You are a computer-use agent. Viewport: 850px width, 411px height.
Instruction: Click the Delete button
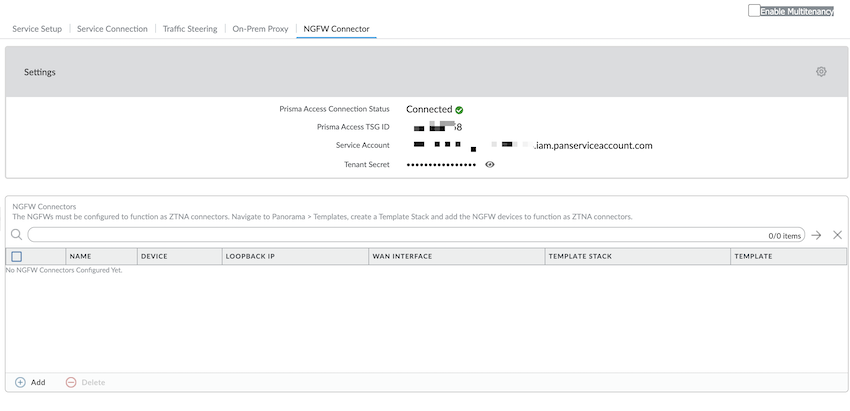tap(85, 382)
